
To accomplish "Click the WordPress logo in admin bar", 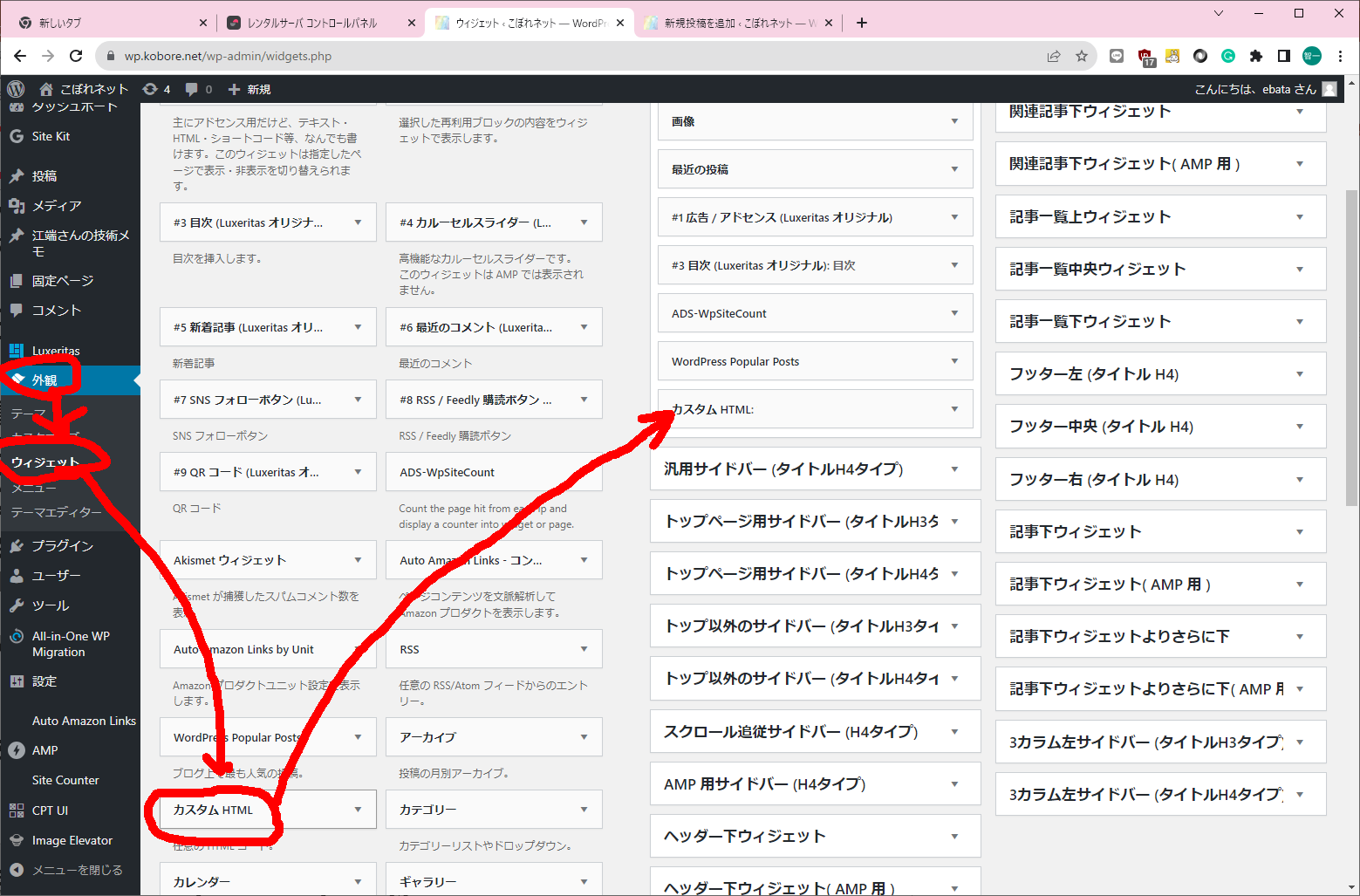I will [x=16, y=89].
